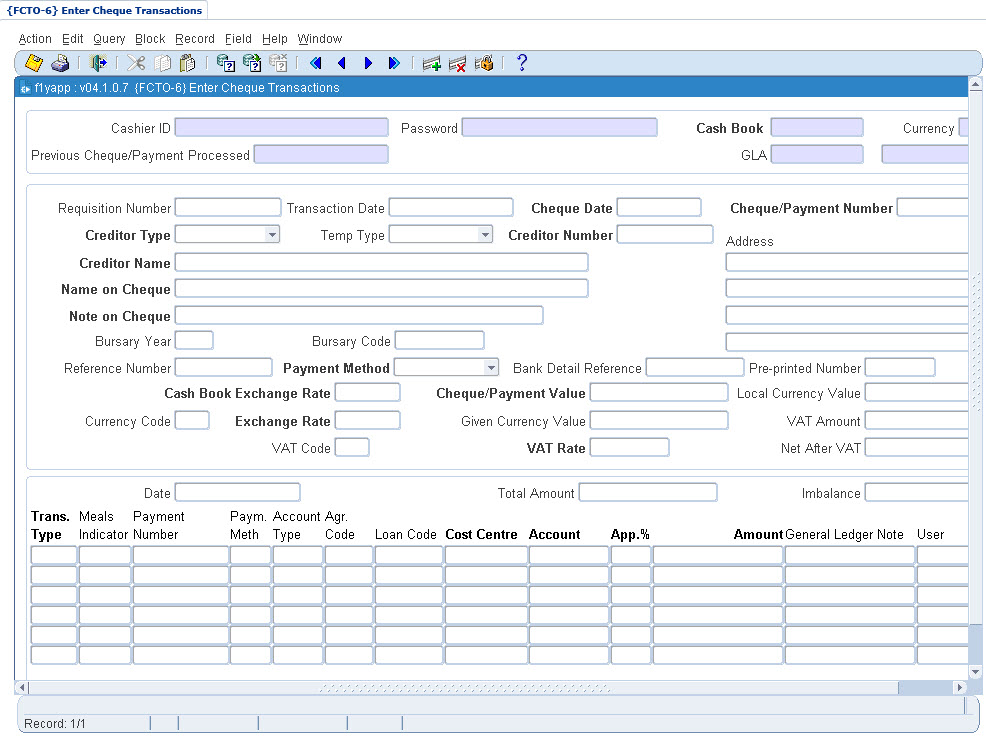This screenshot has height=736, width=986.
Task: Click the Print icon
Action: pos(60,63)
